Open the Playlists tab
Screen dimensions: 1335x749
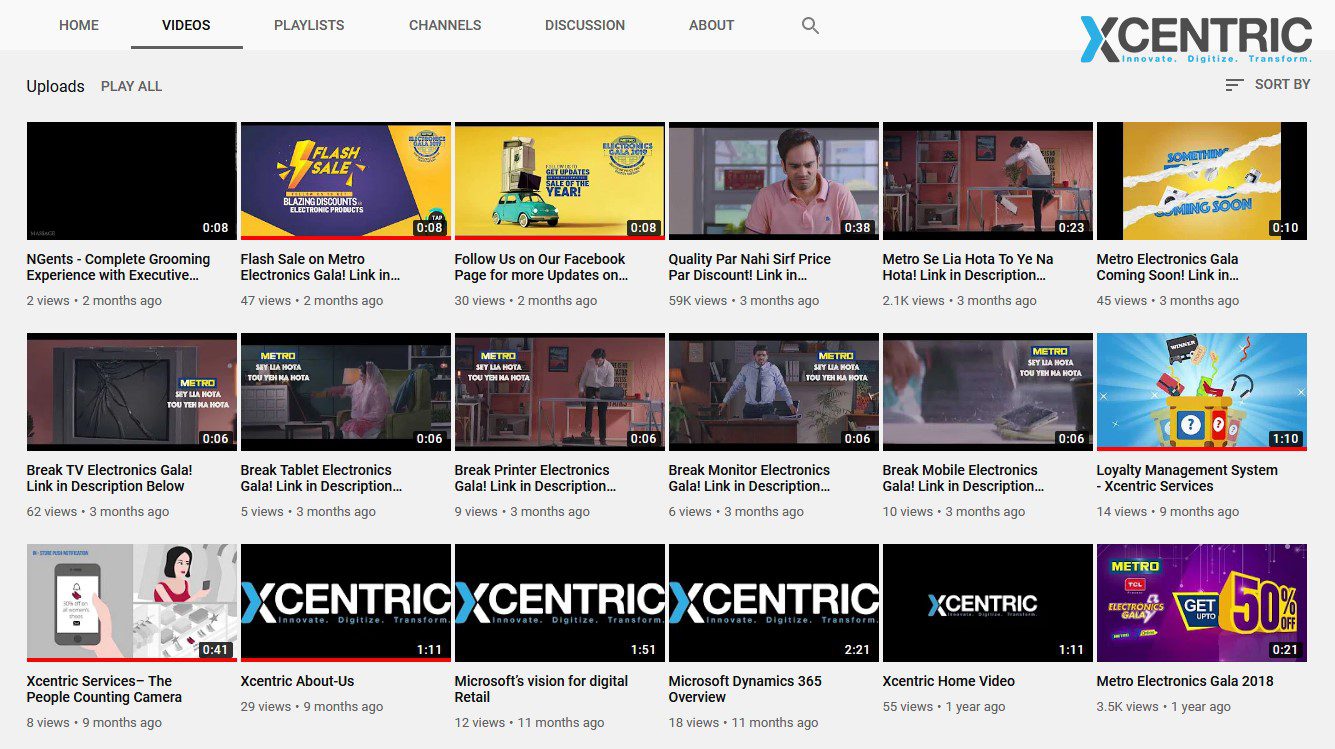309,25
